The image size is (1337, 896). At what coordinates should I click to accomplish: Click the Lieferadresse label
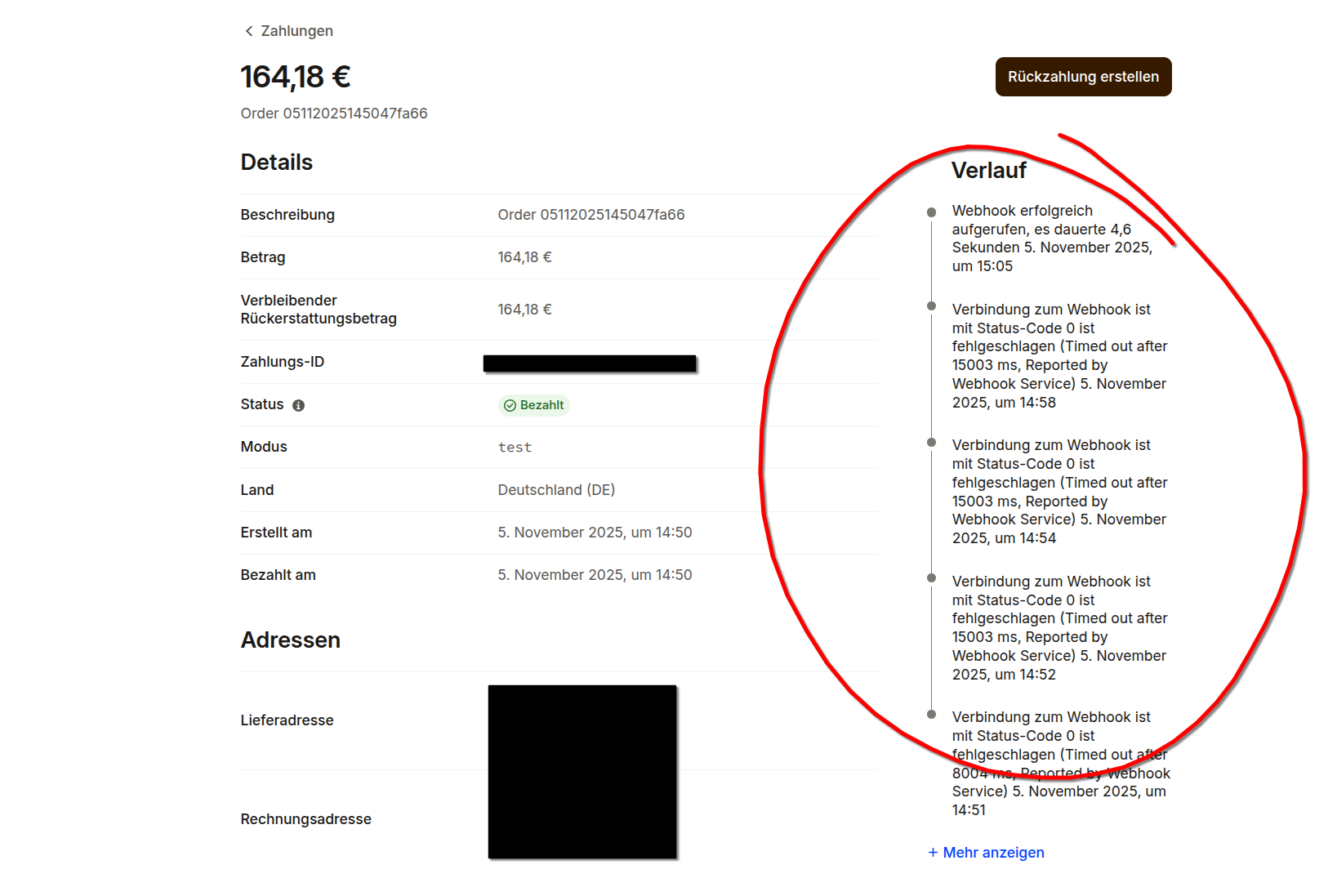287,720
